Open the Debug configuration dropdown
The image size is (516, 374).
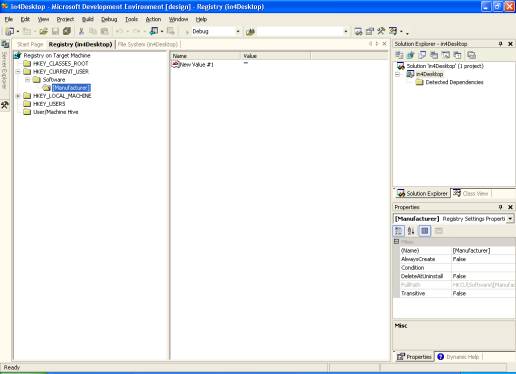238,32
